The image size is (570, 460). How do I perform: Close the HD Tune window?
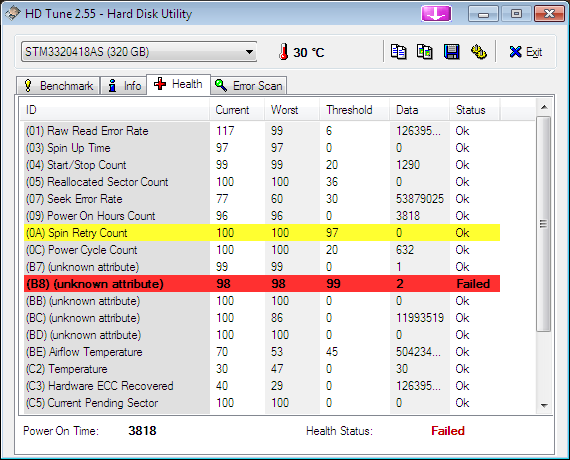coord(549,14)
